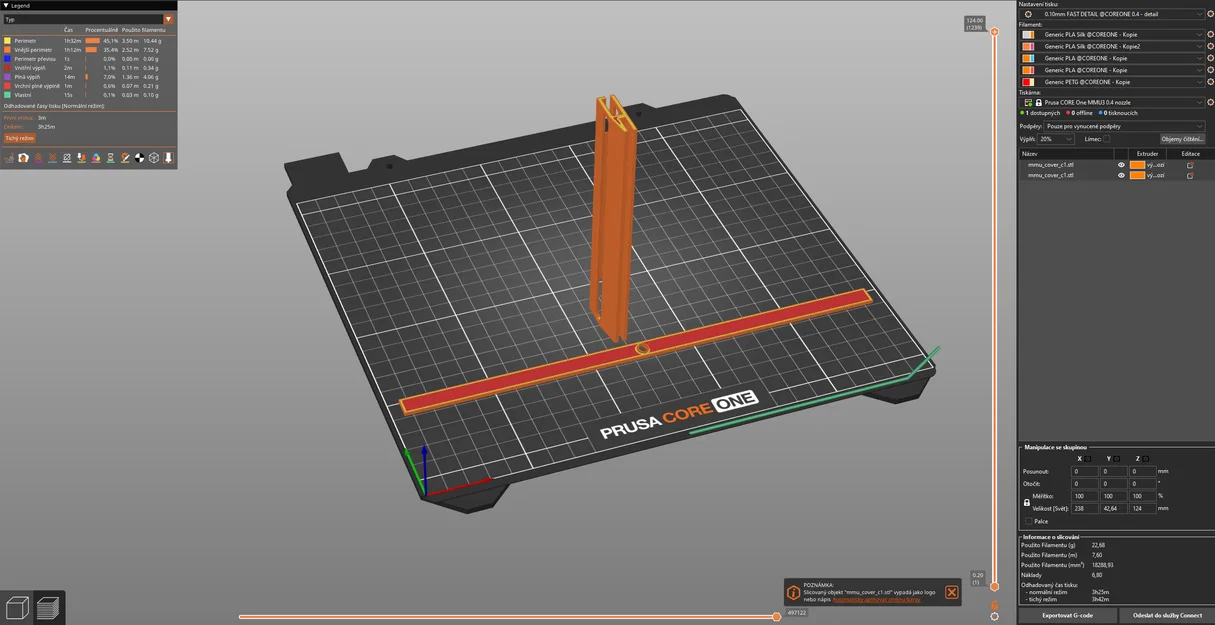Collapse the Legend panel triangle

(x=5, y=5)
